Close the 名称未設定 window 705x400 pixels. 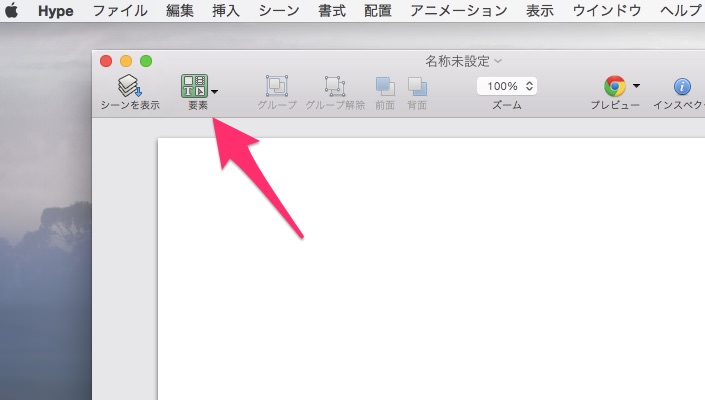pyautogui.click(x=106, y=61)
